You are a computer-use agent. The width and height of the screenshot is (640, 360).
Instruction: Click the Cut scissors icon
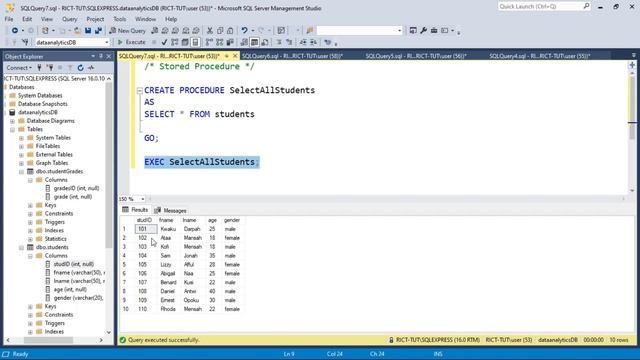pos(210,31)
